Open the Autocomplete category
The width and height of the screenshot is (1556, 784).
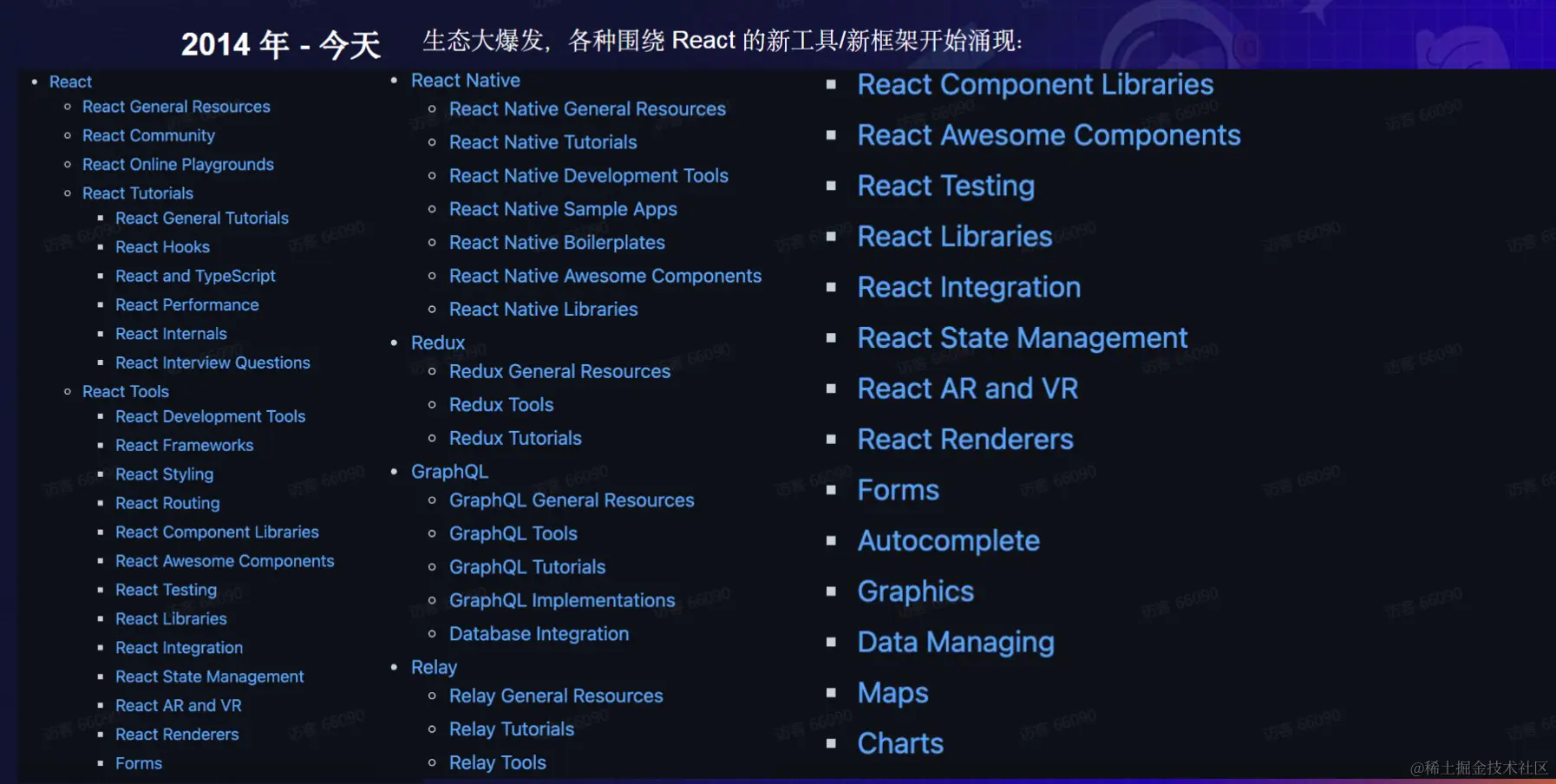[x=948, y=540]
